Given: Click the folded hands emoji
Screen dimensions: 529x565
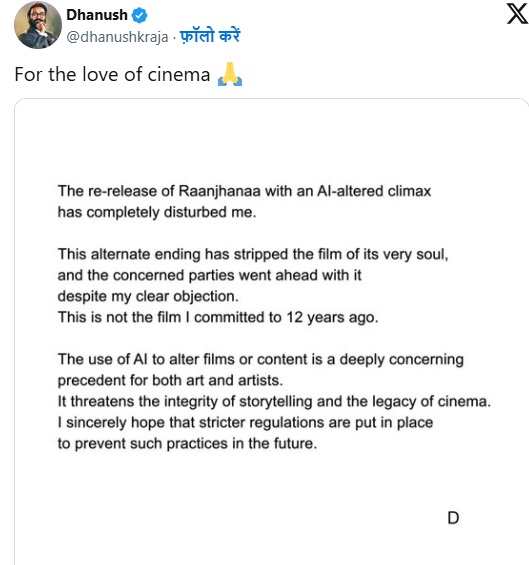Looking at the screenshot, I should click(x=230, y=74).
